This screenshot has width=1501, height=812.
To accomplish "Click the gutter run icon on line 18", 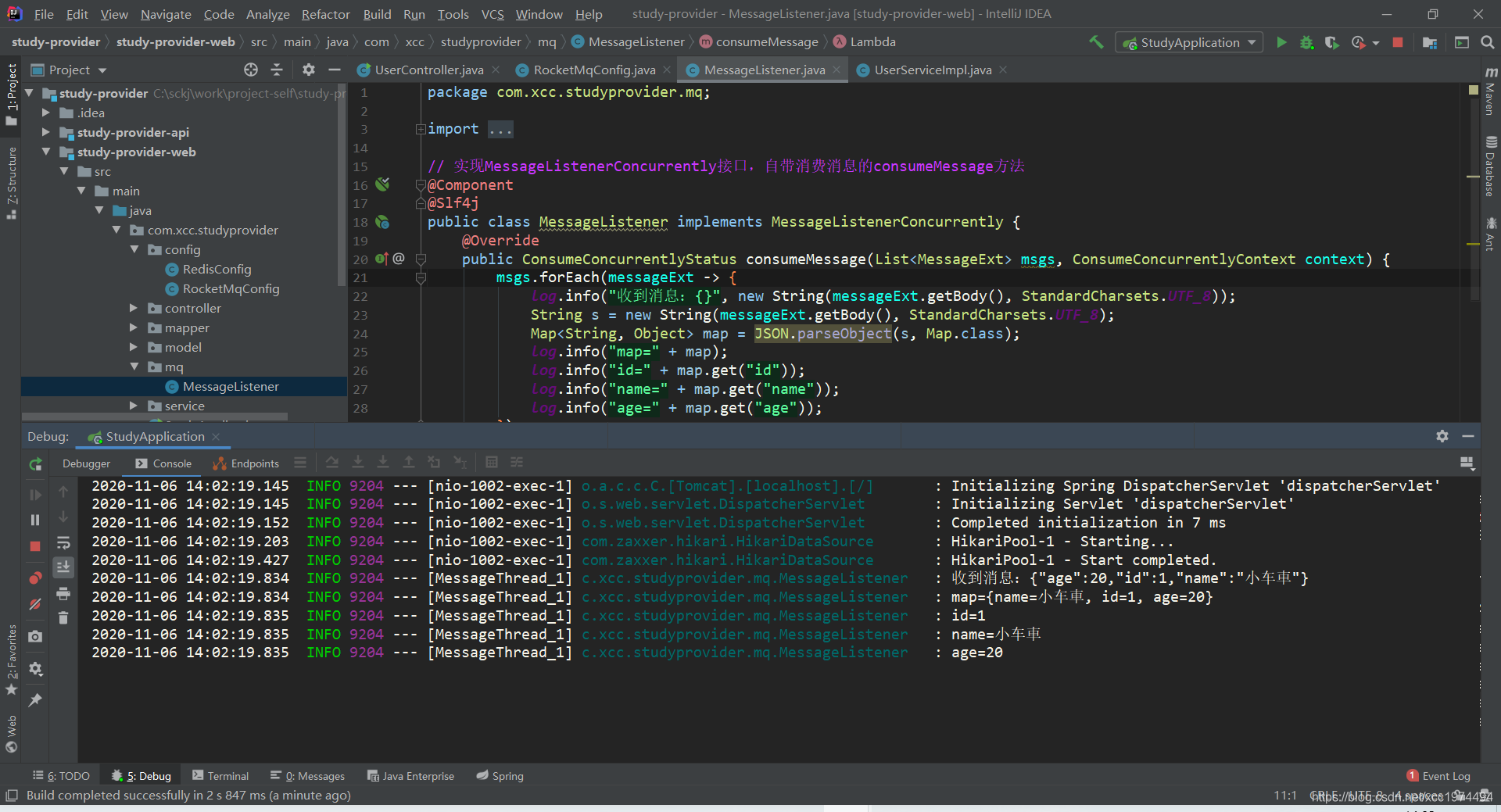I will (382, 223).
